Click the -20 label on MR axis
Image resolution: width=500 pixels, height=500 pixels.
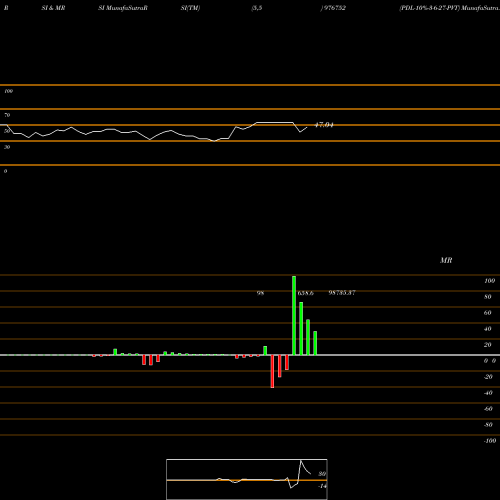488,377
